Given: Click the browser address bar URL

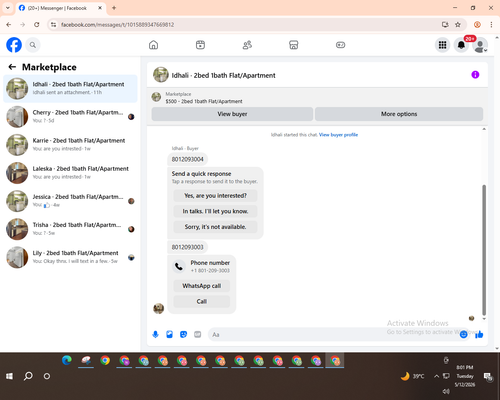Looking at the screenshot, I should [x=117, y=25].
